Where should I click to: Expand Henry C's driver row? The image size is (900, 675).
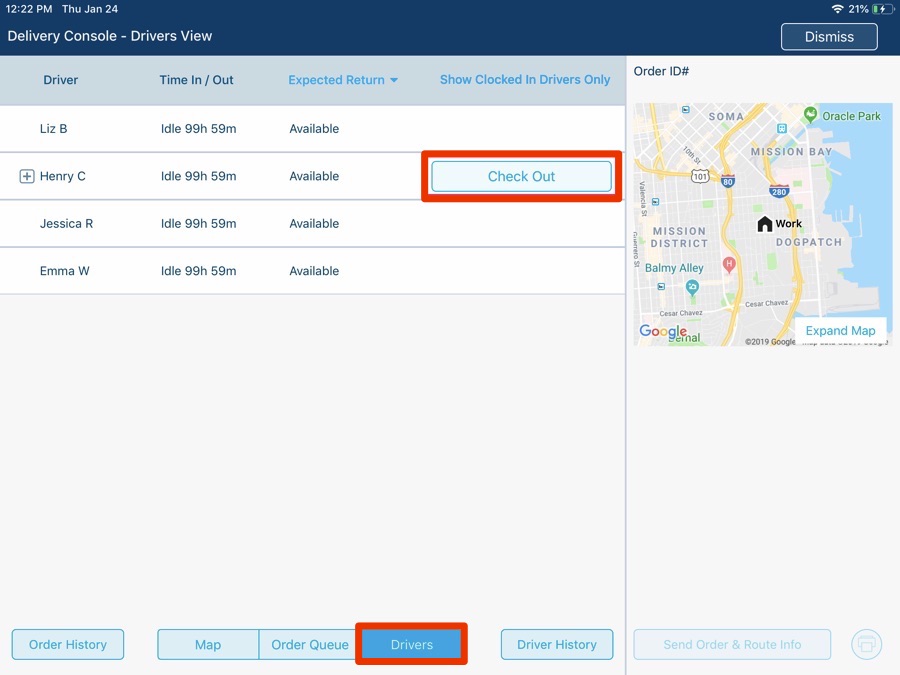[26, 176]
